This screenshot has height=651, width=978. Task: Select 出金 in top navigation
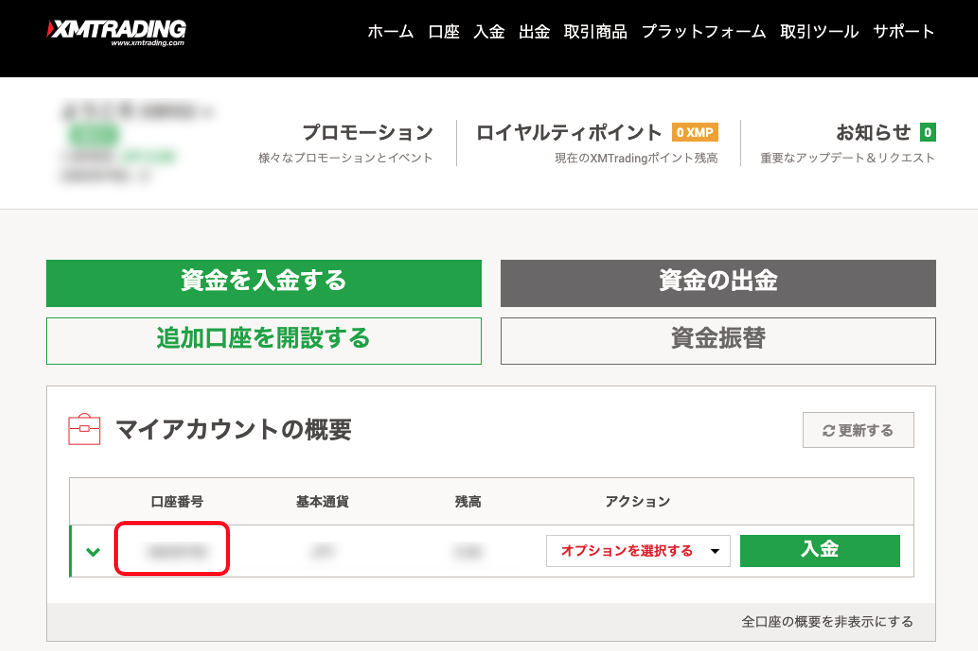[x=535, y=31]
